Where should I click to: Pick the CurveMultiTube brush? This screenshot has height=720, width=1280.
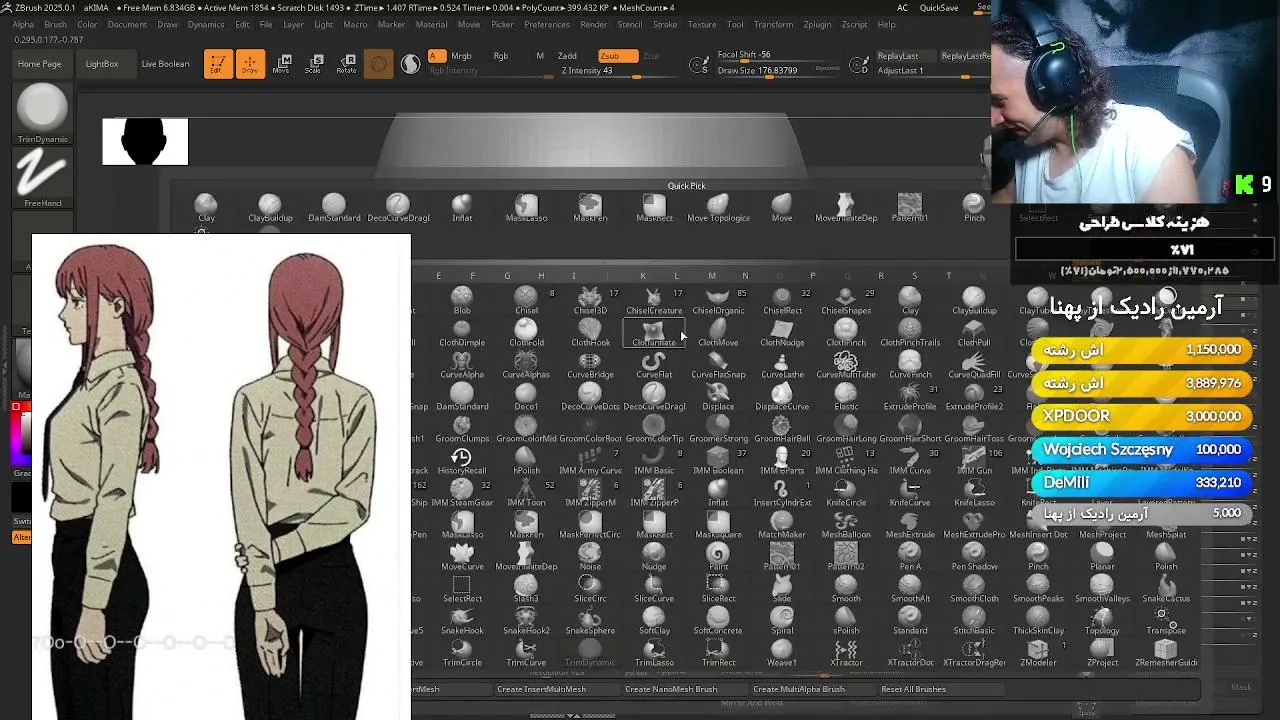point(846,365)
